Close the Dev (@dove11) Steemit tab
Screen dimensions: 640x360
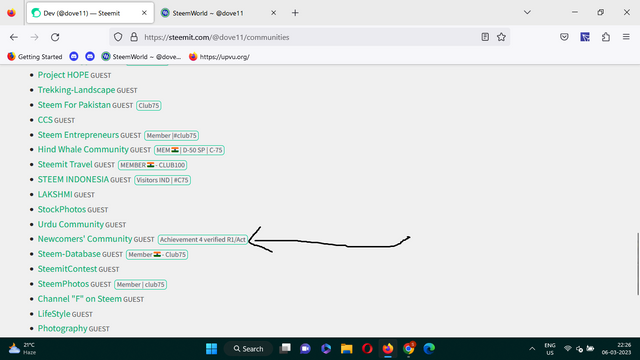point(144,13)
